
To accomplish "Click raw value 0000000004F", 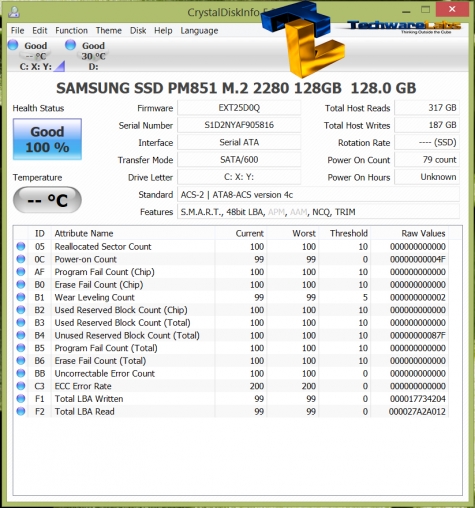I will [x=418, y=259].
